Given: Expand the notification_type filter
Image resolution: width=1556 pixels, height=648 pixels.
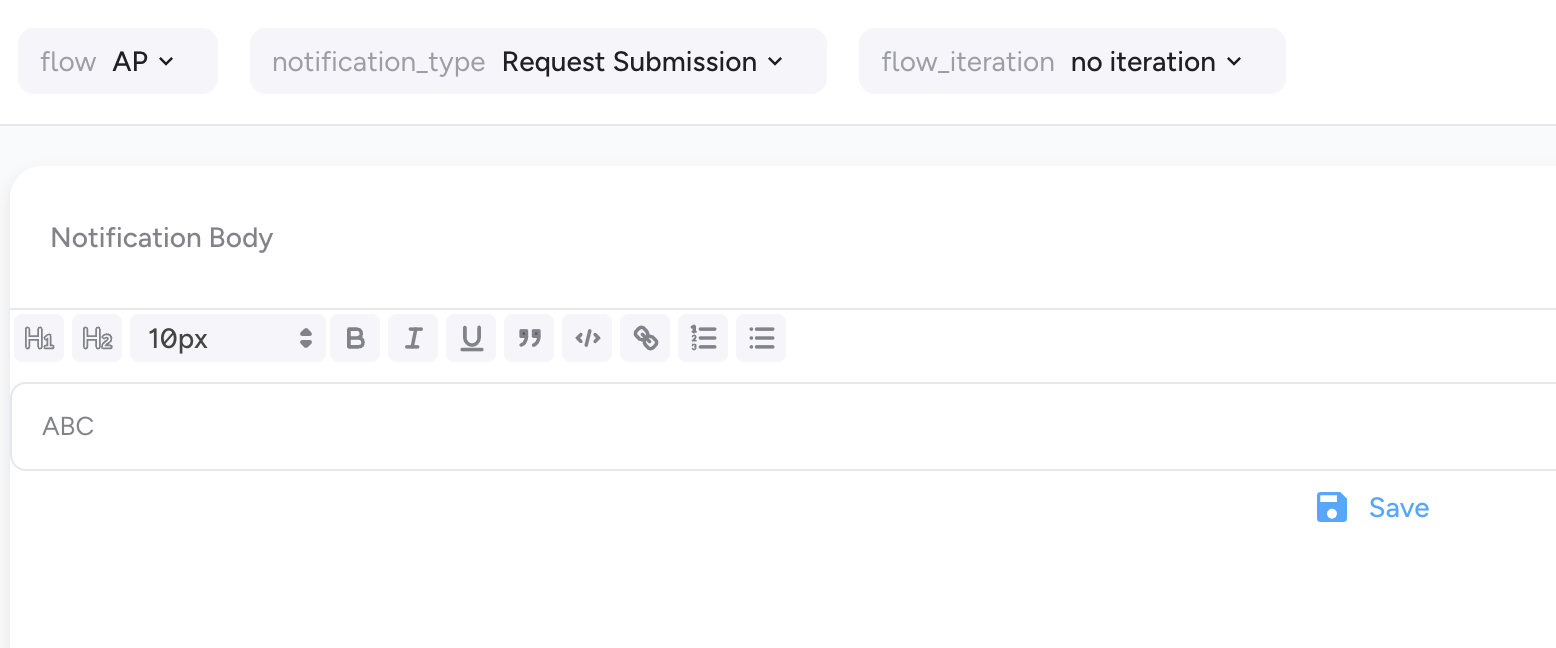Looking at the screenshot, I should pos(538,62).
